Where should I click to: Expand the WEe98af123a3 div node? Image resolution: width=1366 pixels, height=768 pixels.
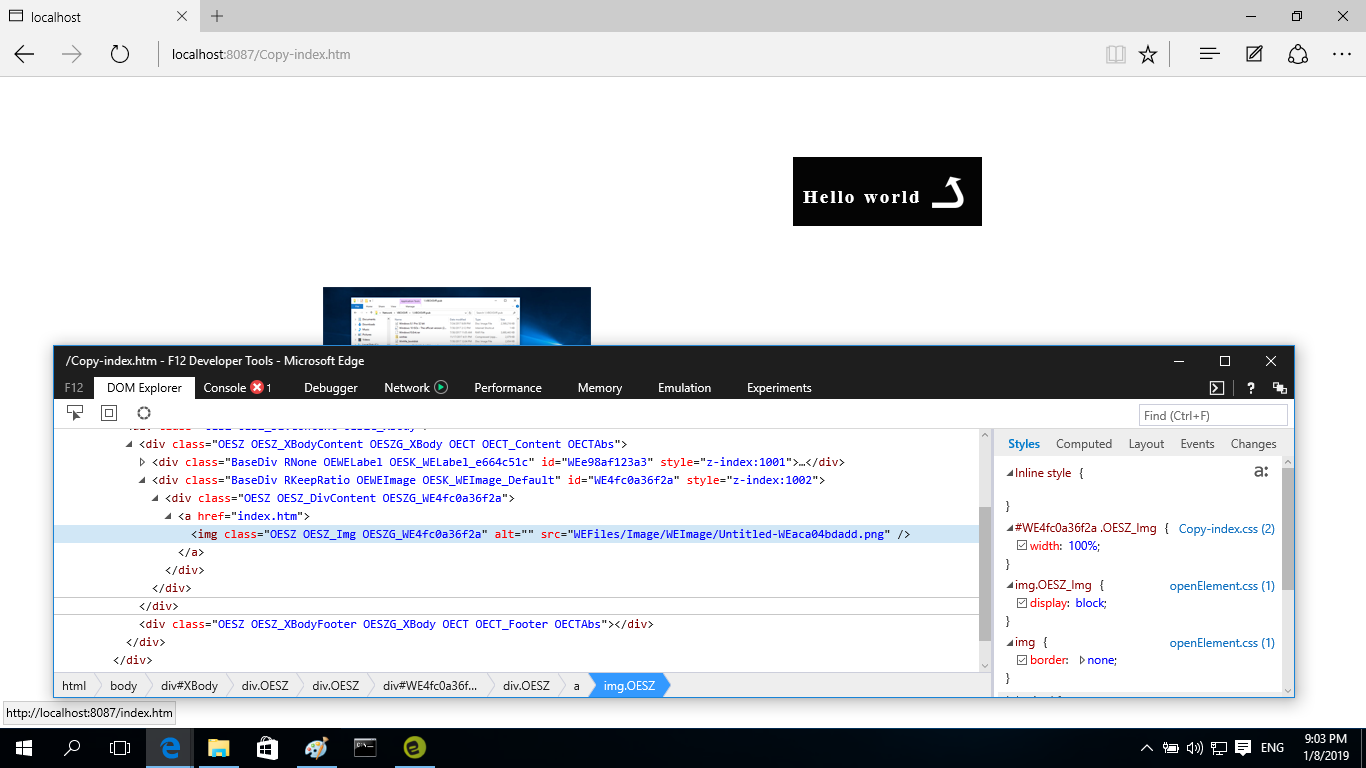click(x=142, y=462)
